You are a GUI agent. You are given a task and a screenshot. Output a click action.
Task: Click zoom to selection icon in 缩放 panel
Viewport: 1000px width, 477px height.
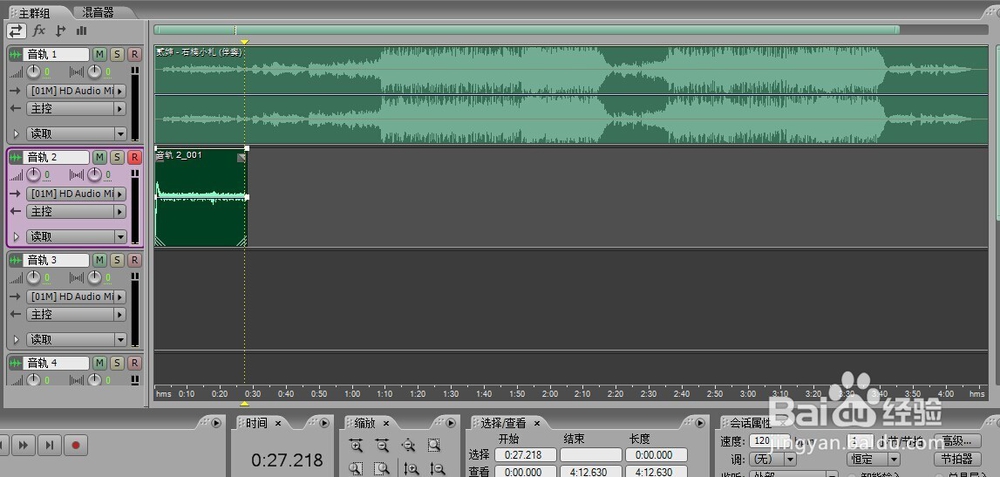tap(434, 444)
